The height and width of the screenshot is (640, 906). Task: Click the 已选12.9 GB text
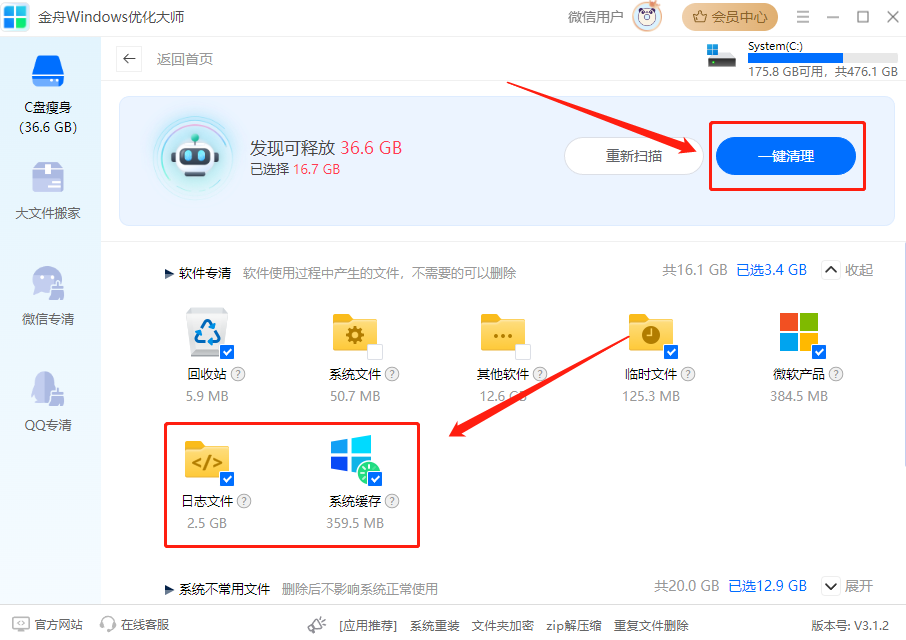767,586
